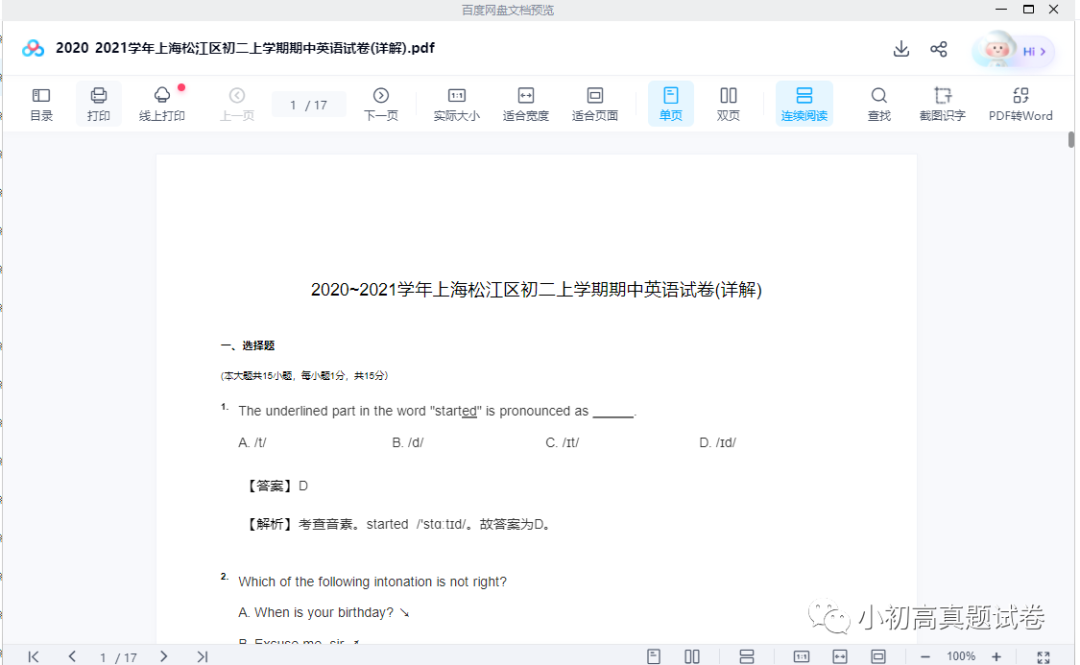The width and height of the screenshot is (1080, 665).
Task: Select double page icon in bottom bar
Action: 692,657
